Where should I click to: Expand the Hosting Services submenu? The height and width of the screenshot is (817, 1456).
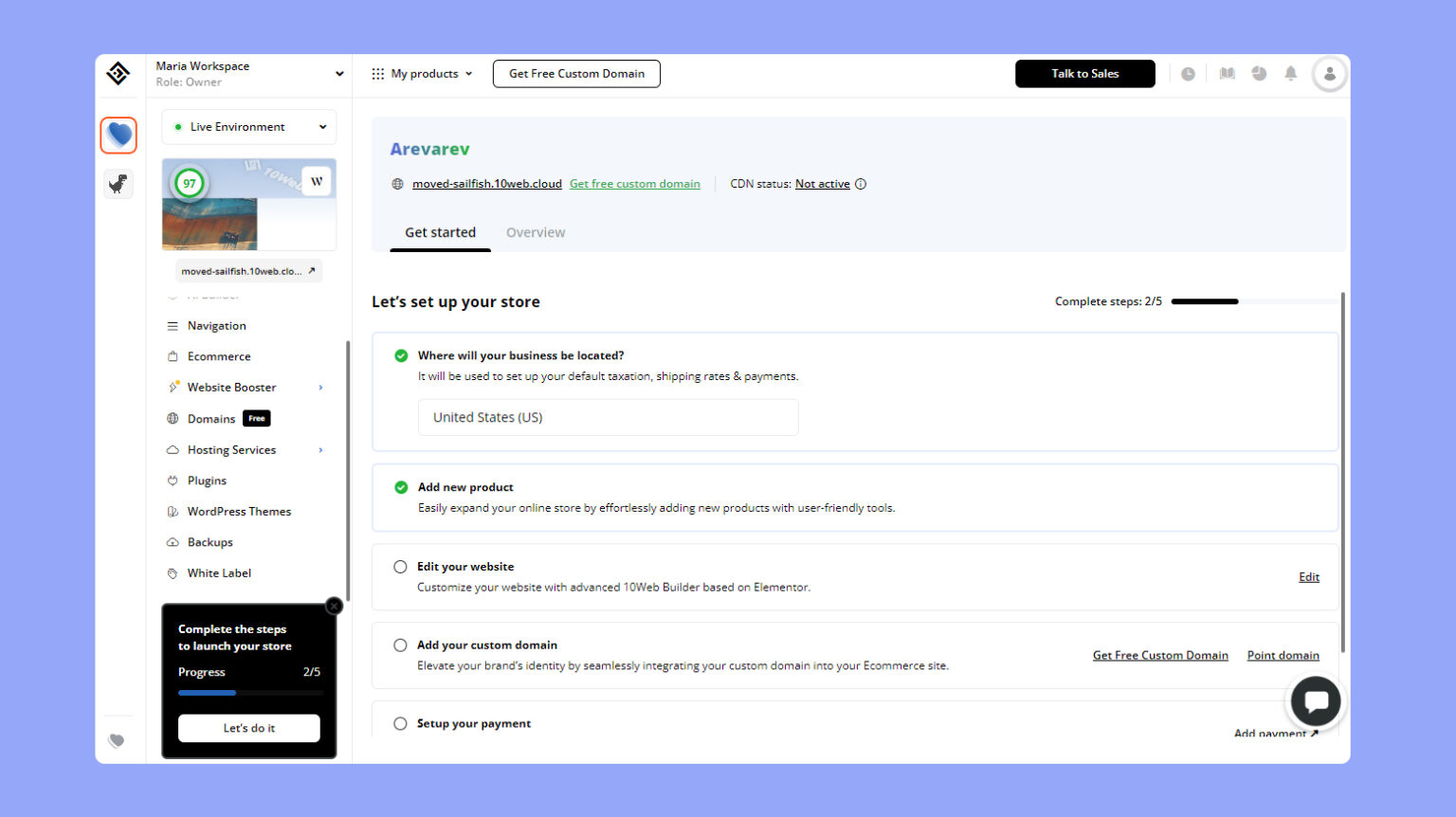[x=232, y=449]
